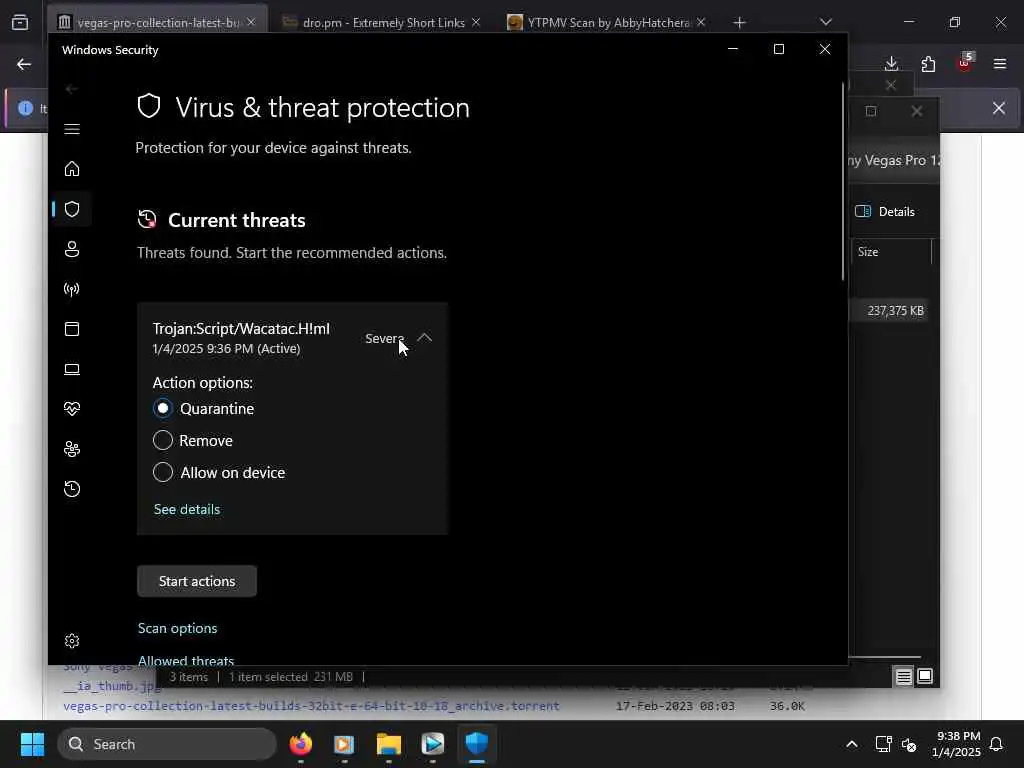
Task: Switch File Explorer to details list view
Action: click(x=903, y=677)
